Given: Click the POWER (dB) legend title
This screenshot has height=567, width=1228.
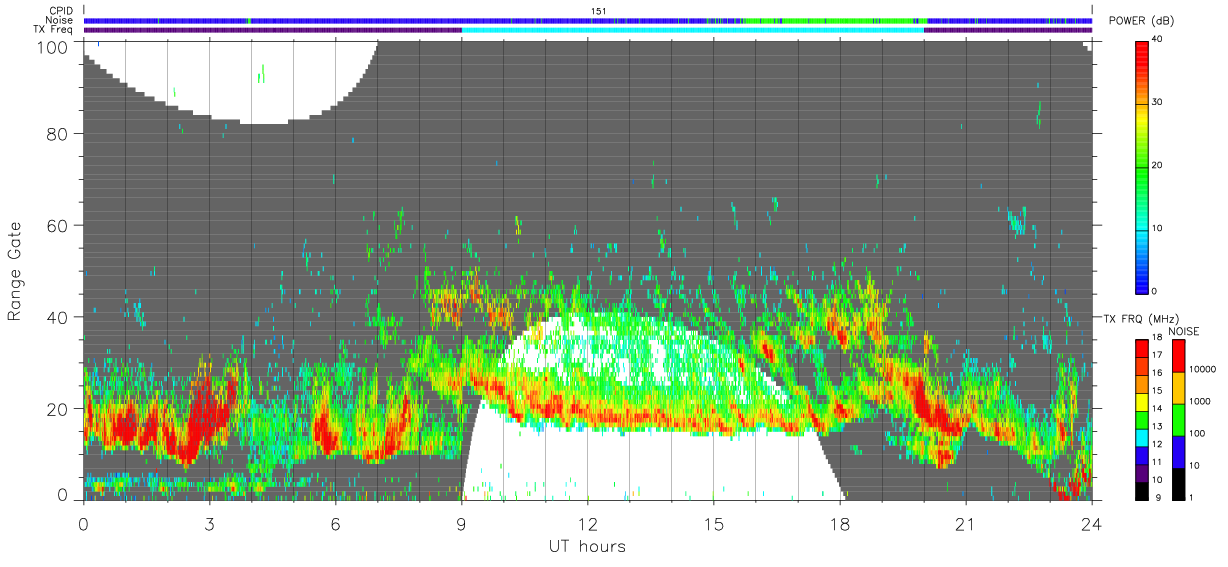Looking at the screenshot, I should coord(1140,22).
